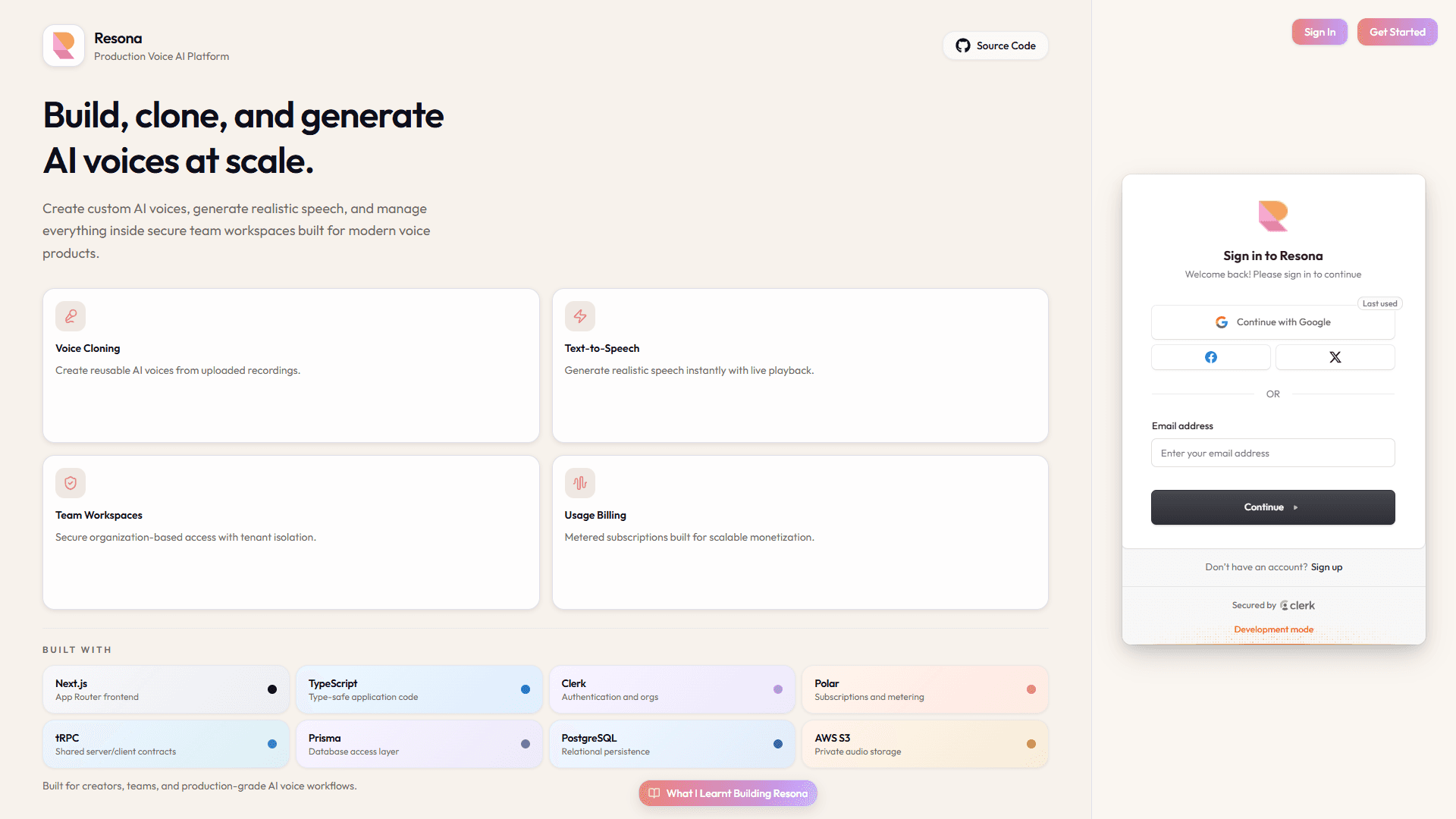Click the TypeScript tech card
This screenshot has height=819, width=1456.
pos(419,689)
